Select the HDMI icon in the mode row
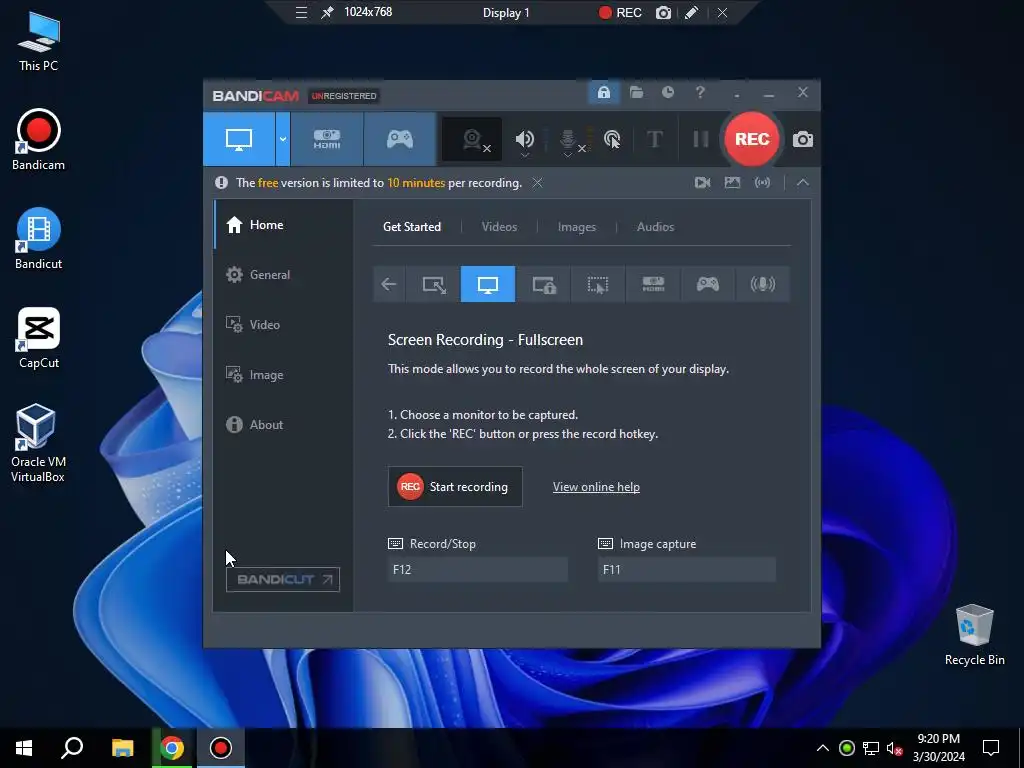The image size is (1024, 768). click(x=653, y=284)
